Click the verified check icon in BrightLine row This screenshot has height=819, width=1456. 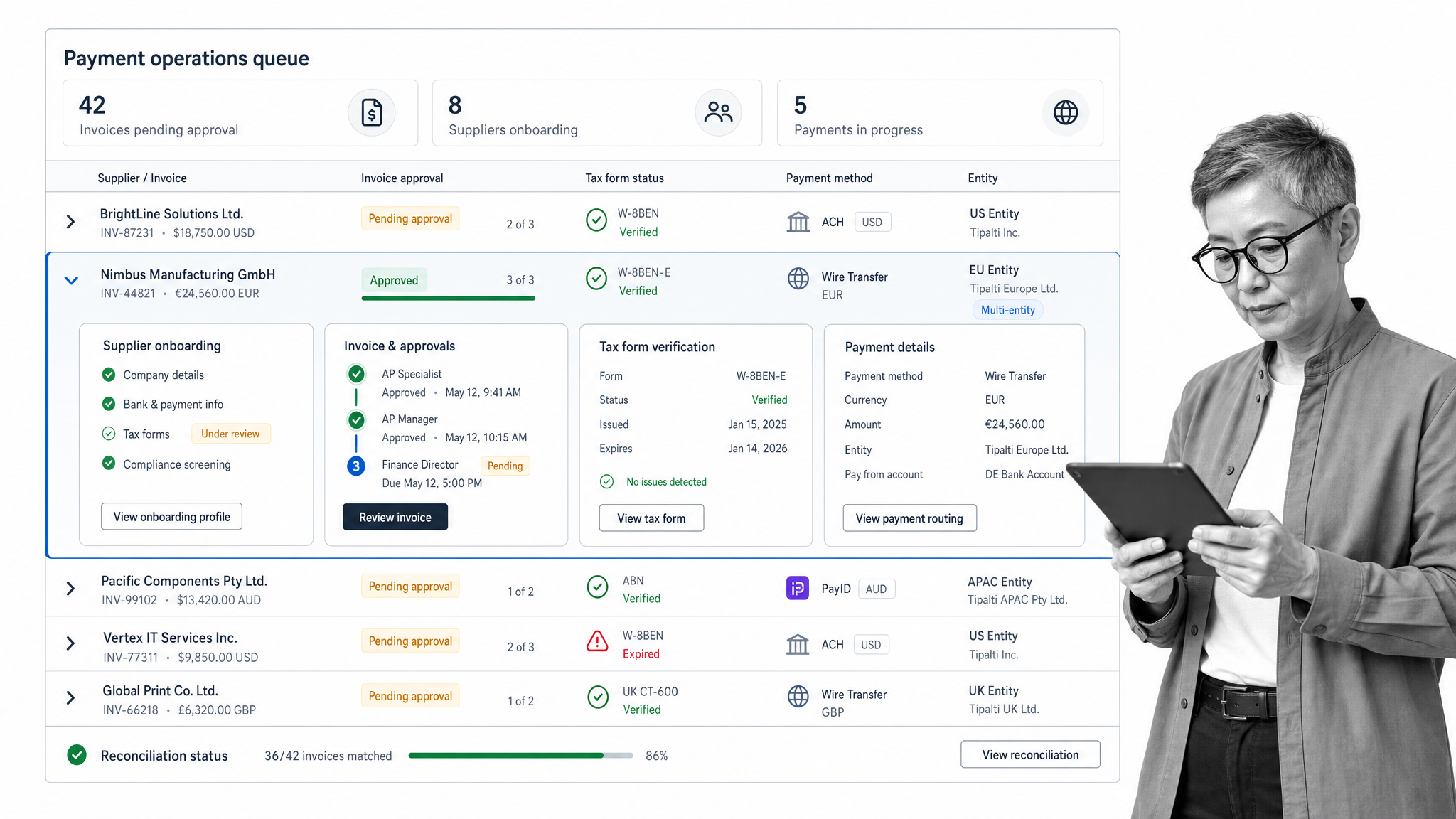(596, 220)
